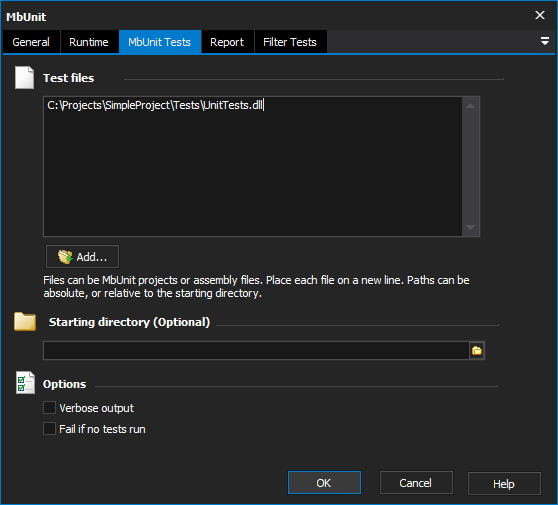
Task: Click the Options checklist icon
Action: tap(25, 383)
